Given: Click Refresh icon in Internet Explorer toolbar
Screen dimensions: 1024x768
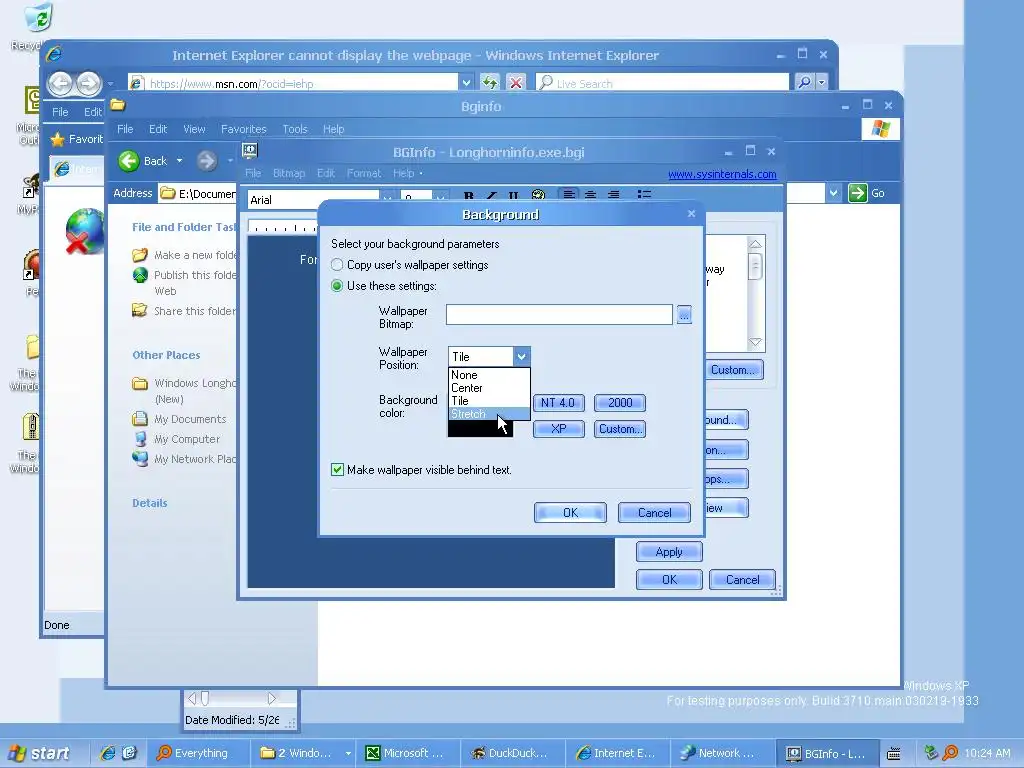Looking at the screenshot, I should 490,83.
